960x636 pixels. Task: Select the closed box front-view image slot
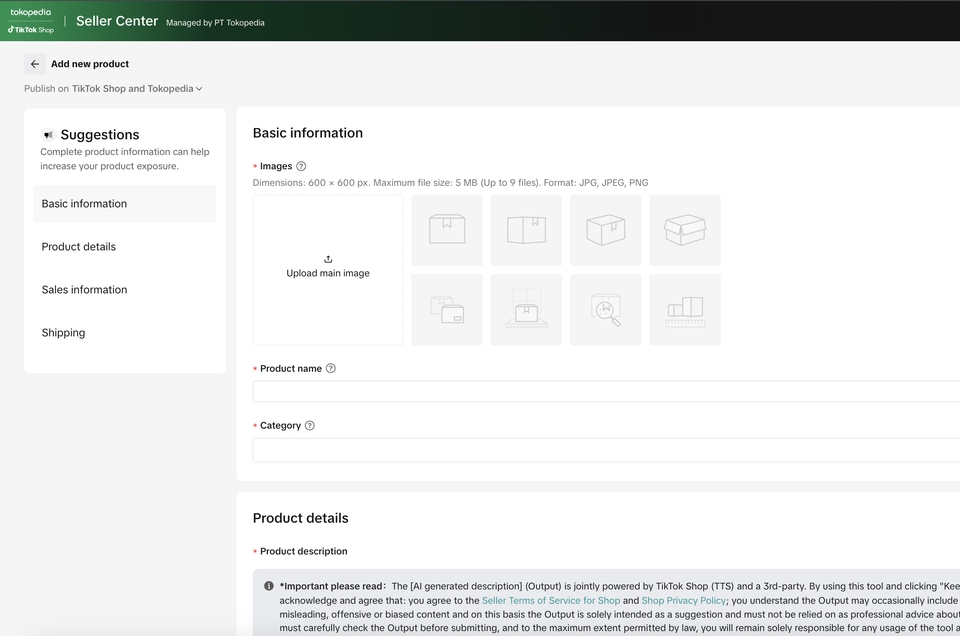[x=447, y=230]
